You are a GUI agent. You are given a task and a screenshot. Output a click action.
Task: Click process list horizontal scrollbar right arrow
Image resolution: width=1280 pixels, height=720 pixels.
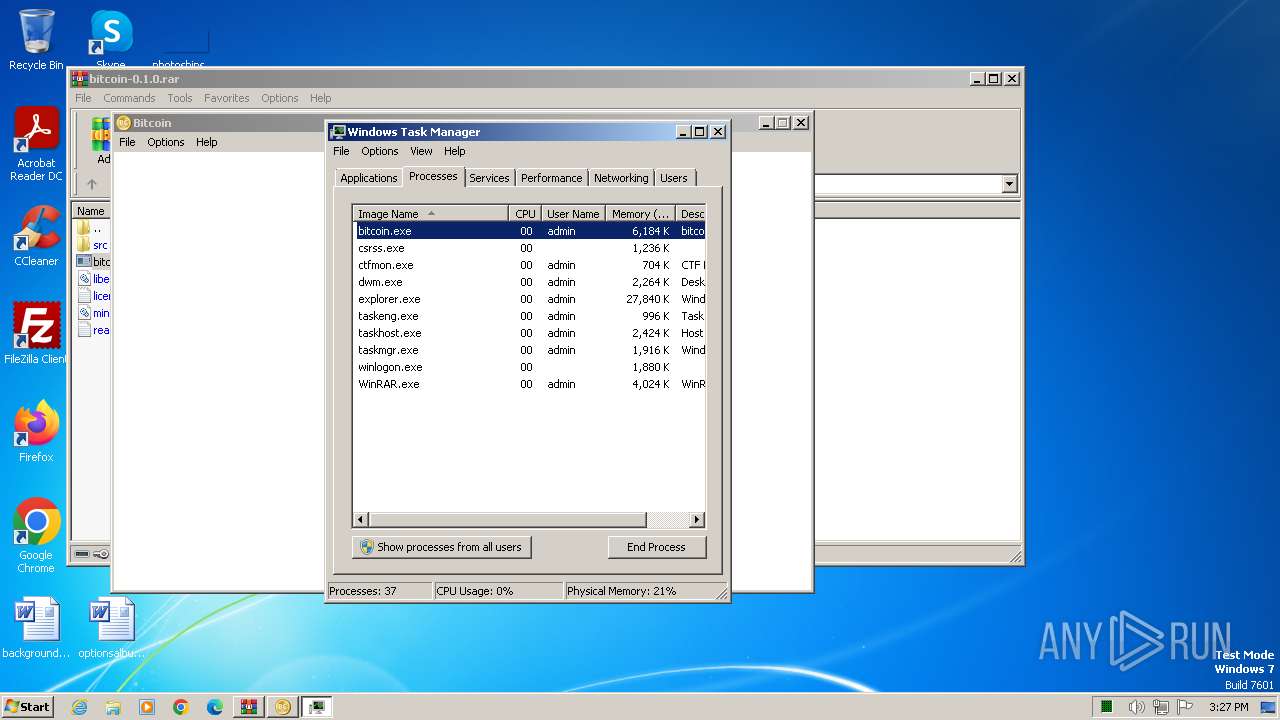click(697, 520)
